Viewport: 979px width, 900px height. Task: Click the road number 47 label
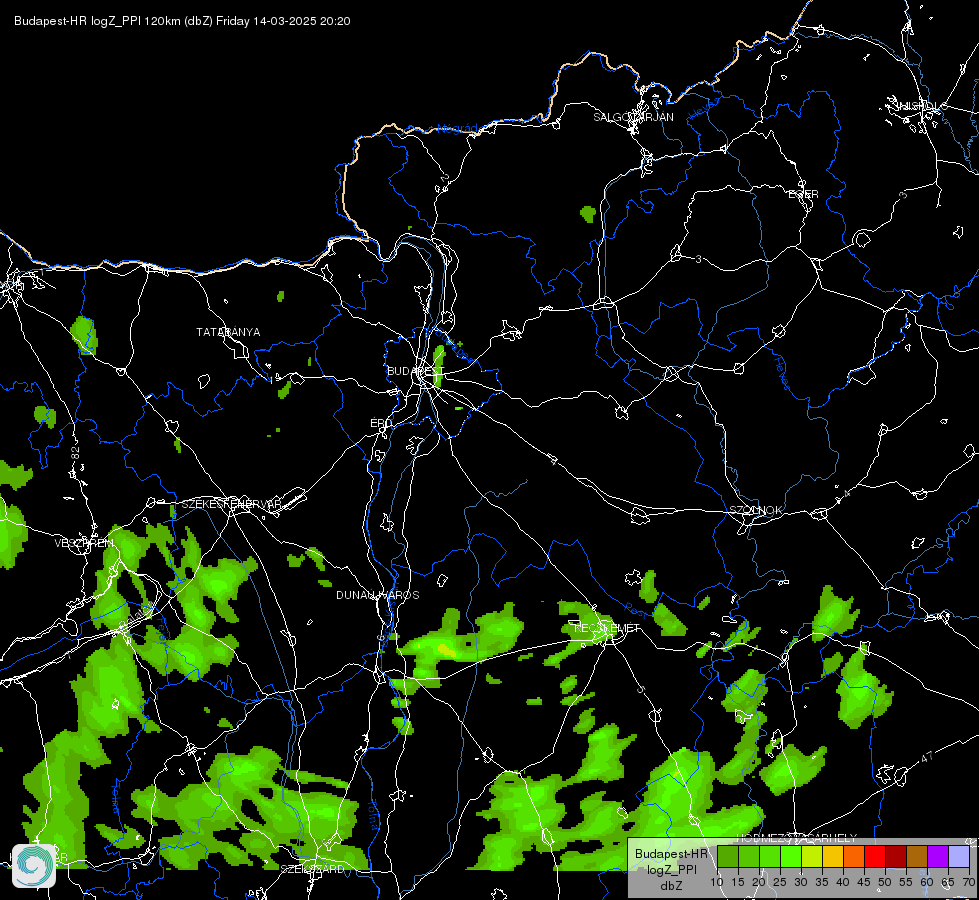click(927, 757)
